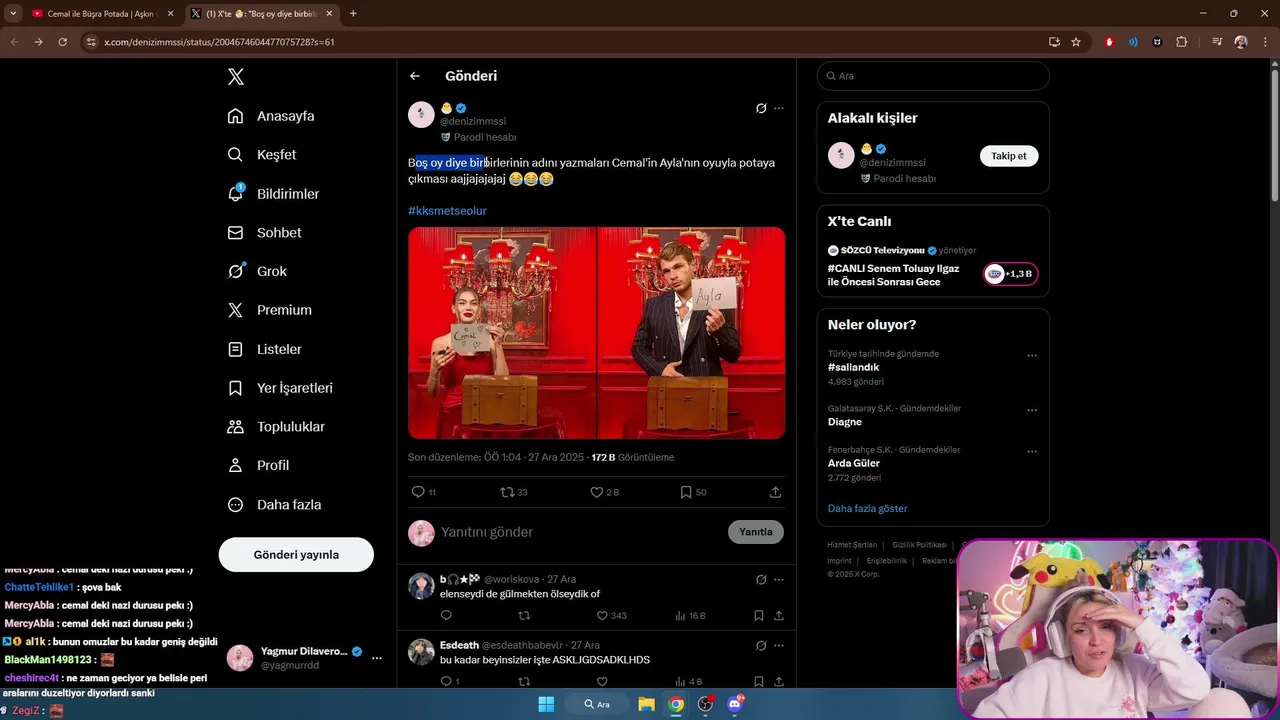Click the main post's share icon
Screen dimensions: 1280x720
coord(775,492)
